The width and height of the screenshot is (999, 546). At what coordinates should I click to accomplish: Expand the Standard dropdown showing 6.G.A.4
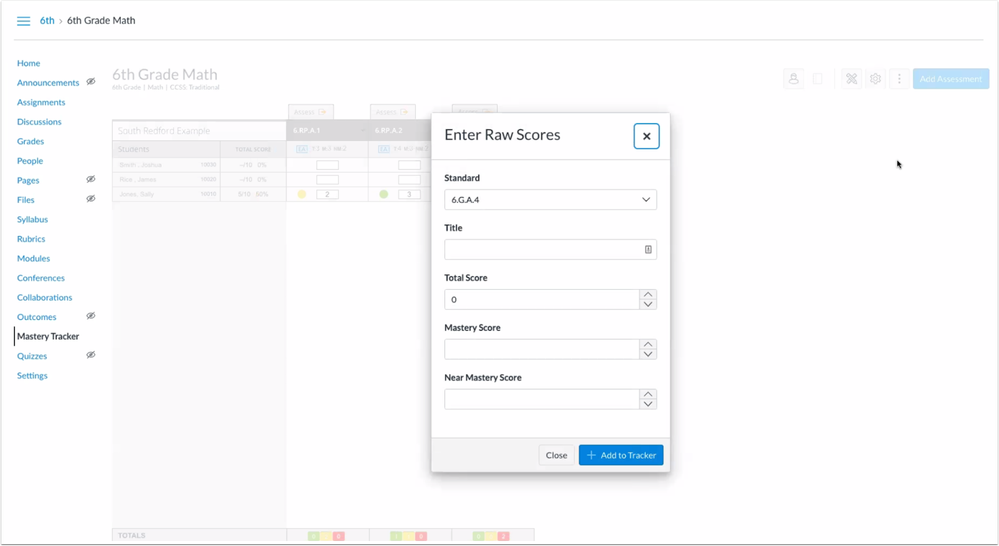(x=550, y=200)
